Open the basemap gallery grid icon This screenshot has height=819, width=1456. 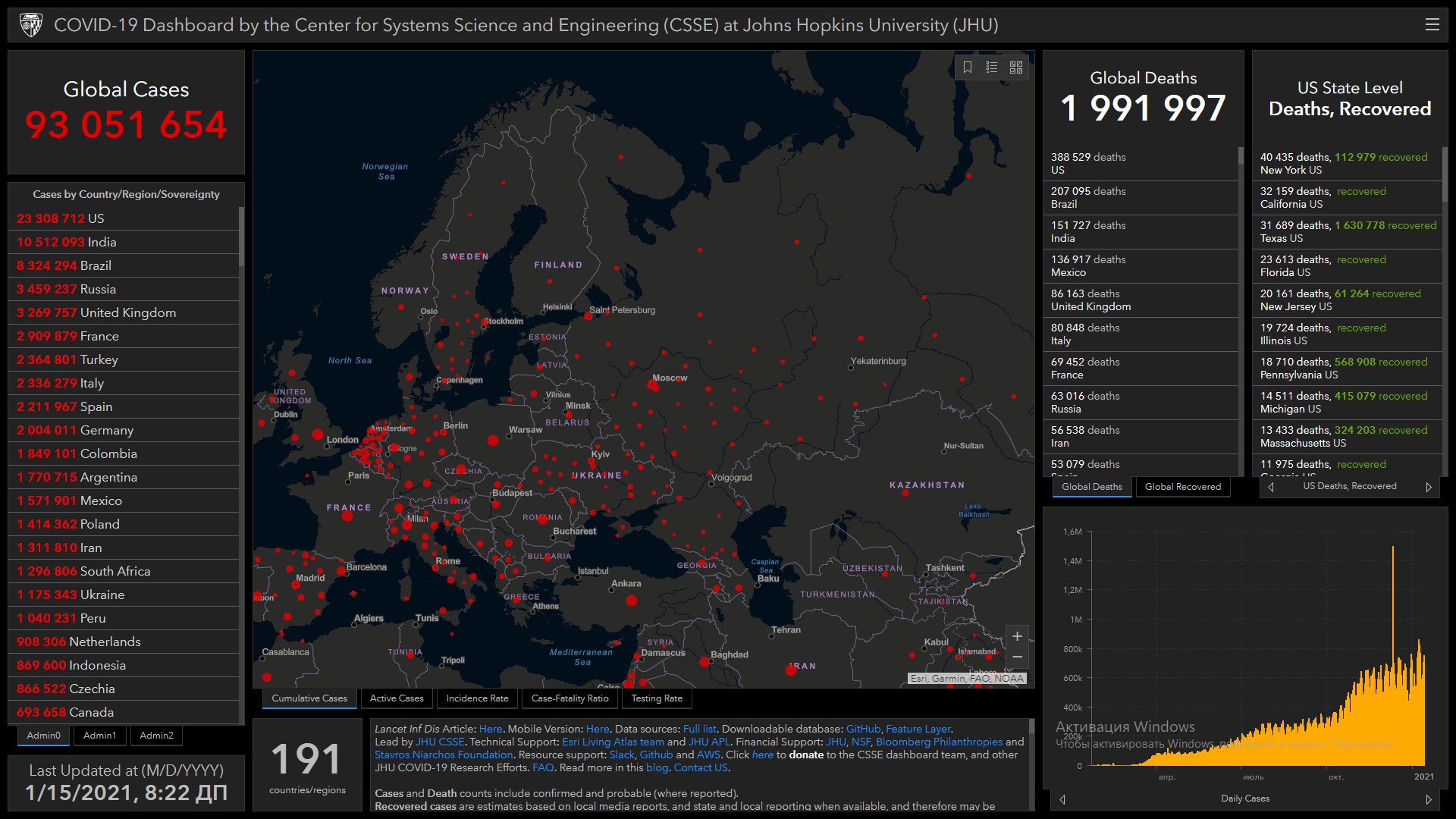[1016, 67]
